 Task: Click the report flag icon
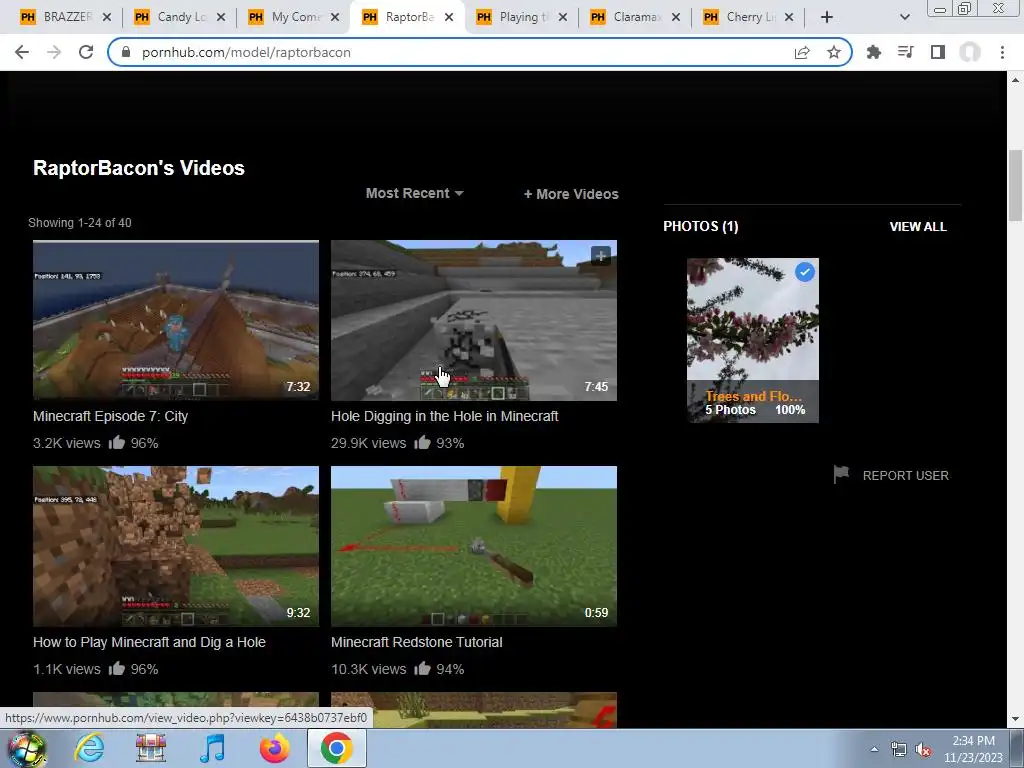841,475
